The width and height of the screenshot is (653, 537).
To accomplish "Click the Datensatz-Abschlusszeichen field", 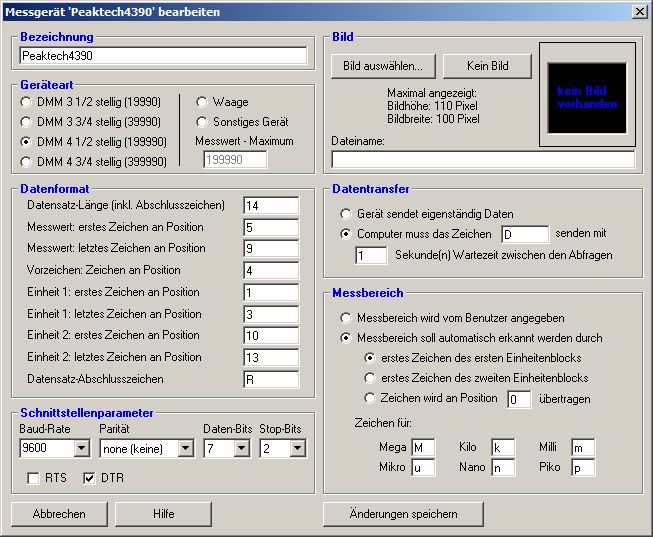I will pyautogui.click(x=271, y=380).
